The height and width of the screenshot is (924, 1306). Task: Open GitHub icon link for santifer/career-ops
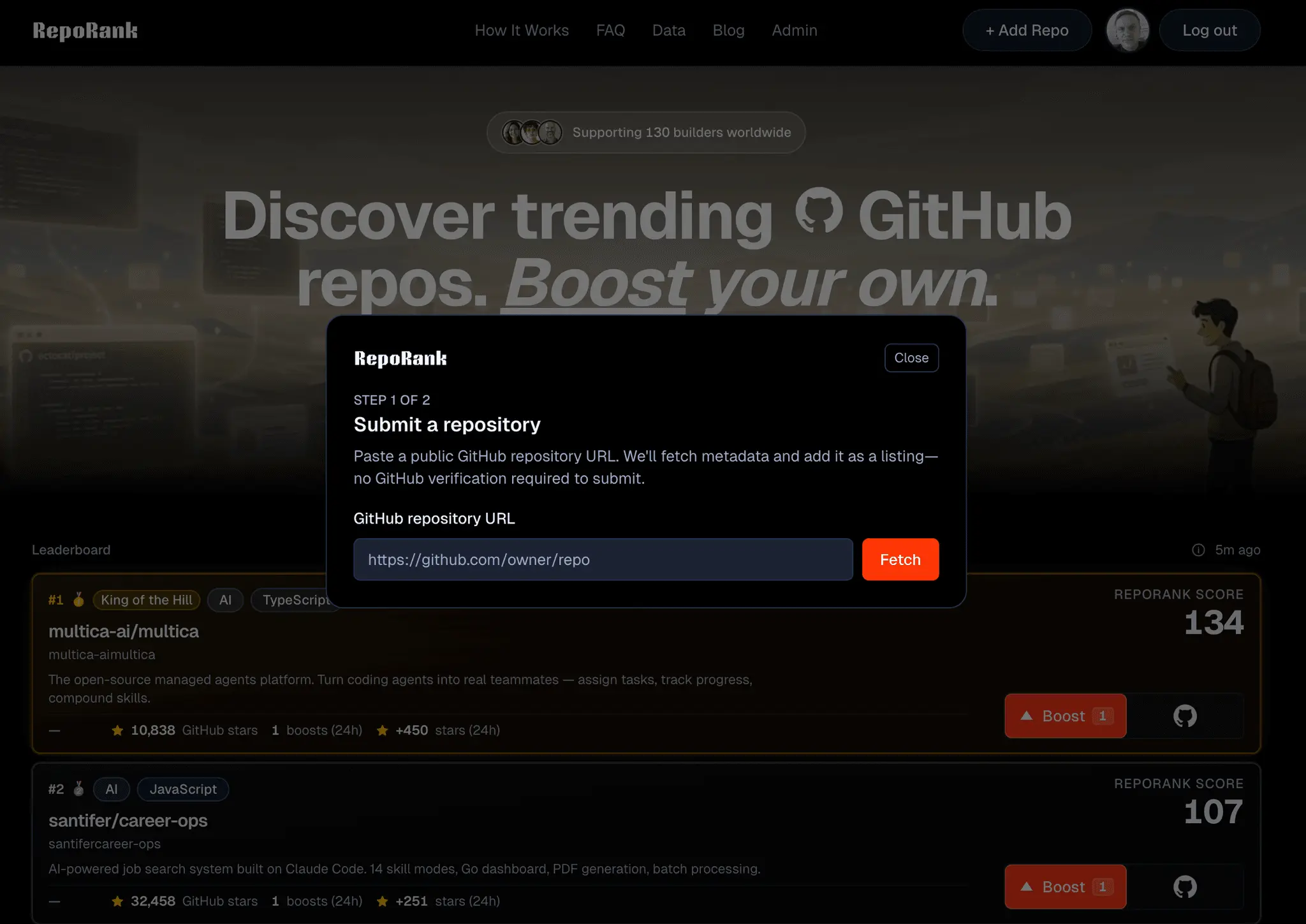[x=1185, y=887]
